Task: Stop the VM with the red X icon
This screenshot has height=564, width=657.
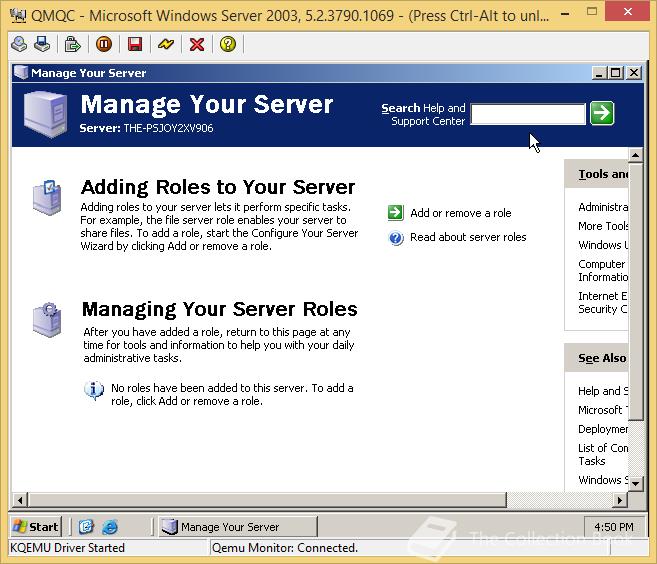Action: tap(197, 44)
